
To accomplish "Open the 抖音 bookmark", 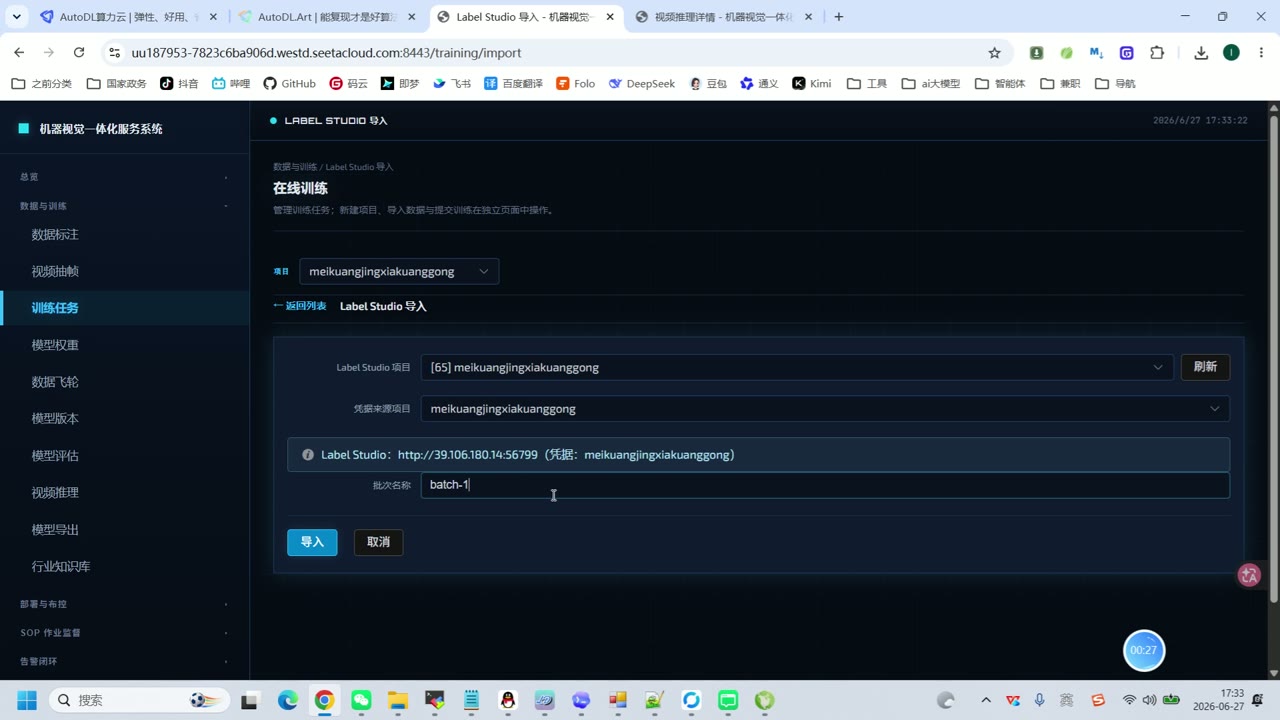I will click(179, 83).
